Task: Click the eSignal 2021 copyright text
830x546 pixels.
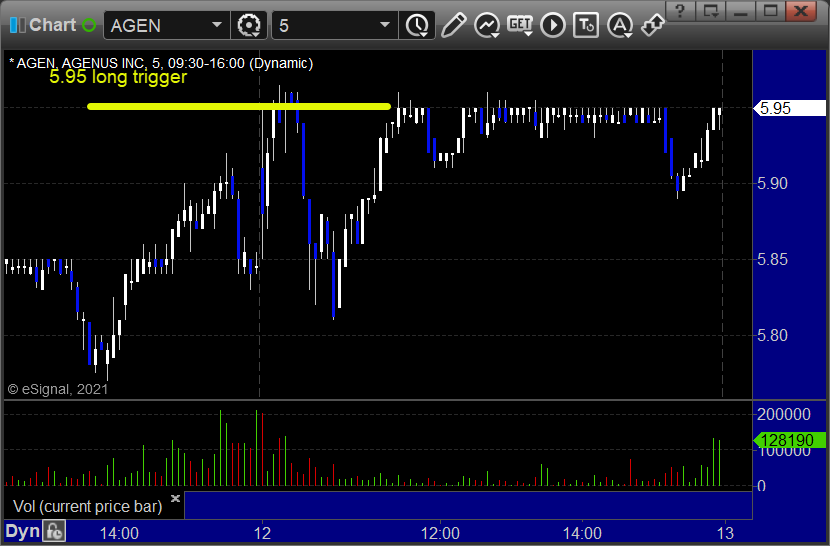Action: pos(58,389)
